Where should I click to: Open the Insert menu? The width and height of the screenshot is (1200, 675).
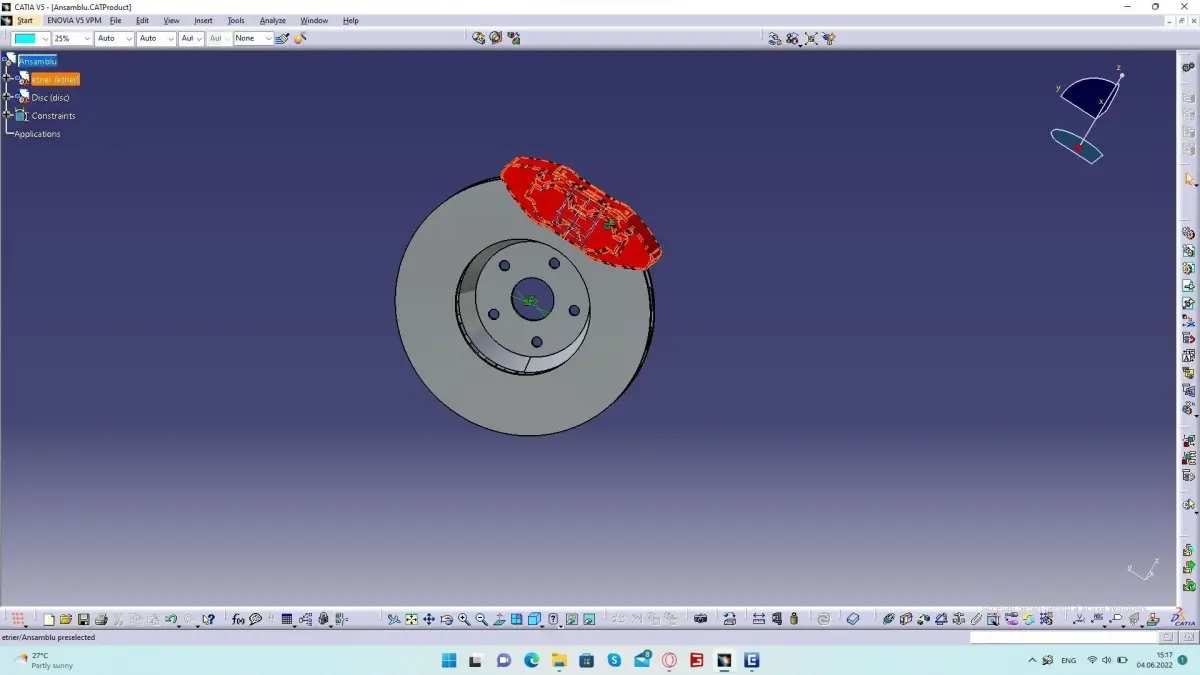tap(203, 20)
